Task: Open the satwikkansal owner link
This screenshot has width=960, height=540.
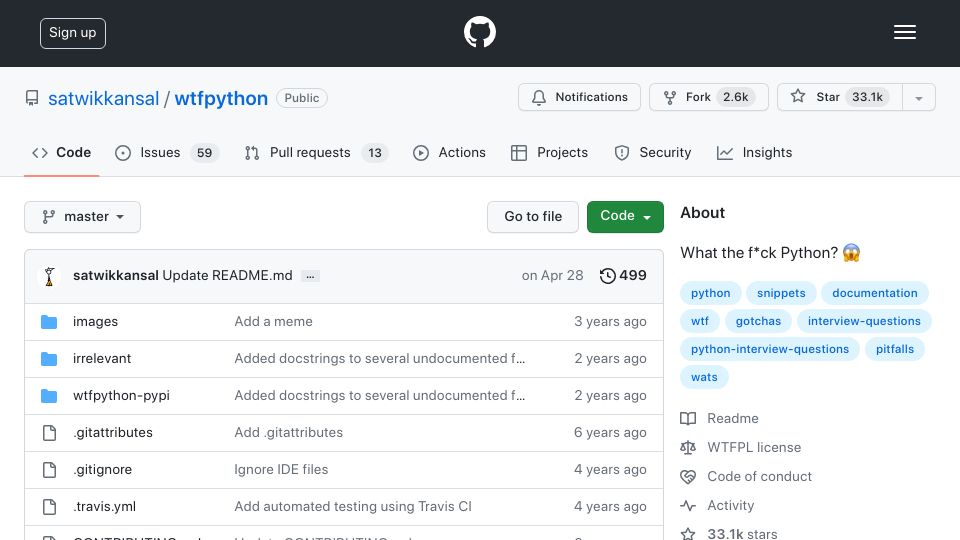Action: point(103,99)
